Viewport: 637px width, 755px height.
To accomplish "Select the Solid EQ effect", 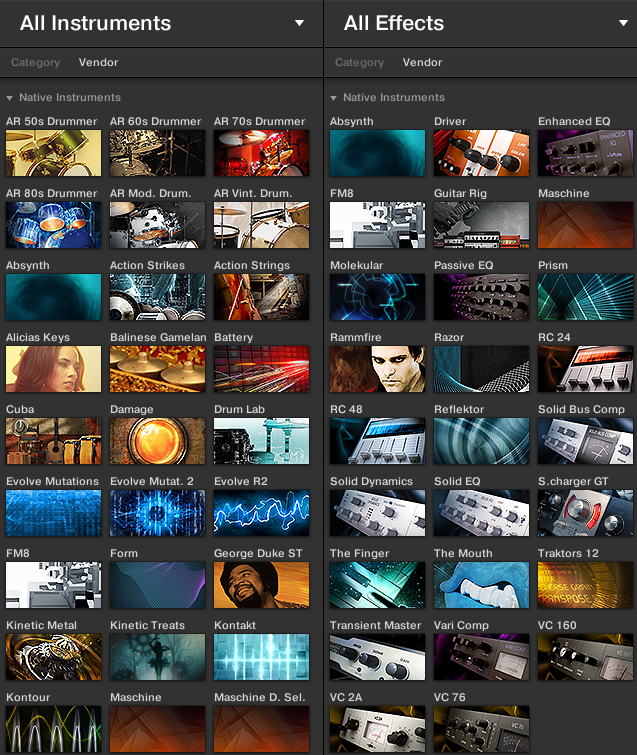I will click(x=481, y=513).
